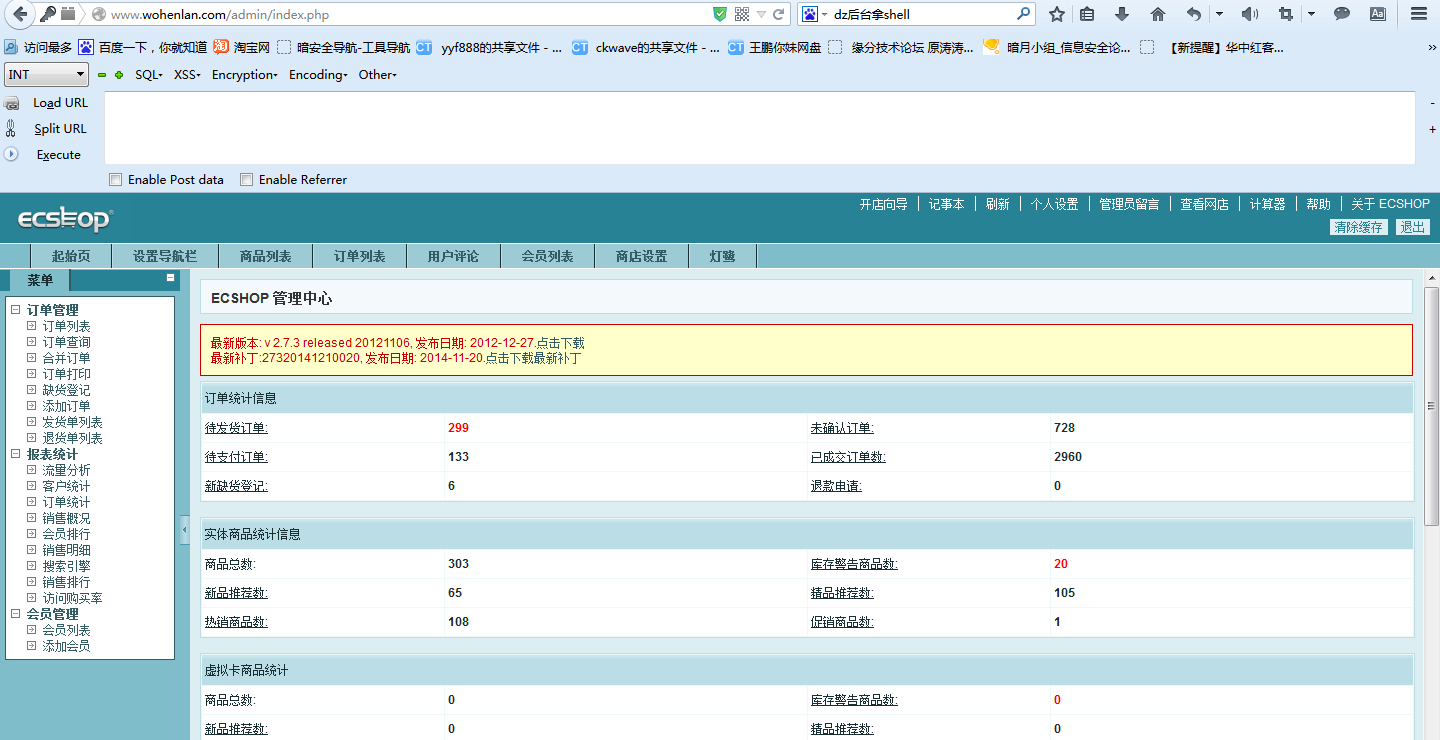Show more bookmarks with the overflow chevron
The width and height of the screenshot is (1440, 740).
1431,47
